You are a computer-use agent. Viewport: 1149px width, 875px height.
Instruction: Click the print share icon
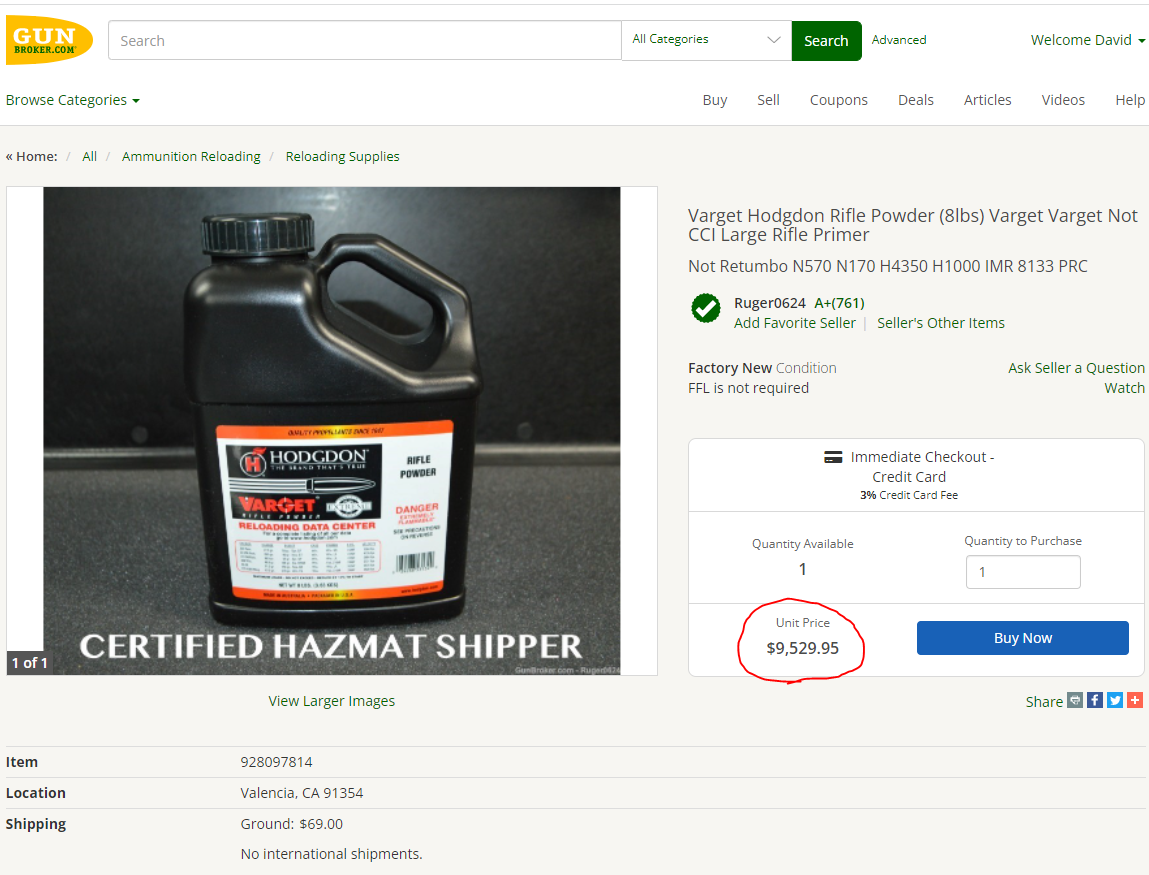(x=1075, y=700)
